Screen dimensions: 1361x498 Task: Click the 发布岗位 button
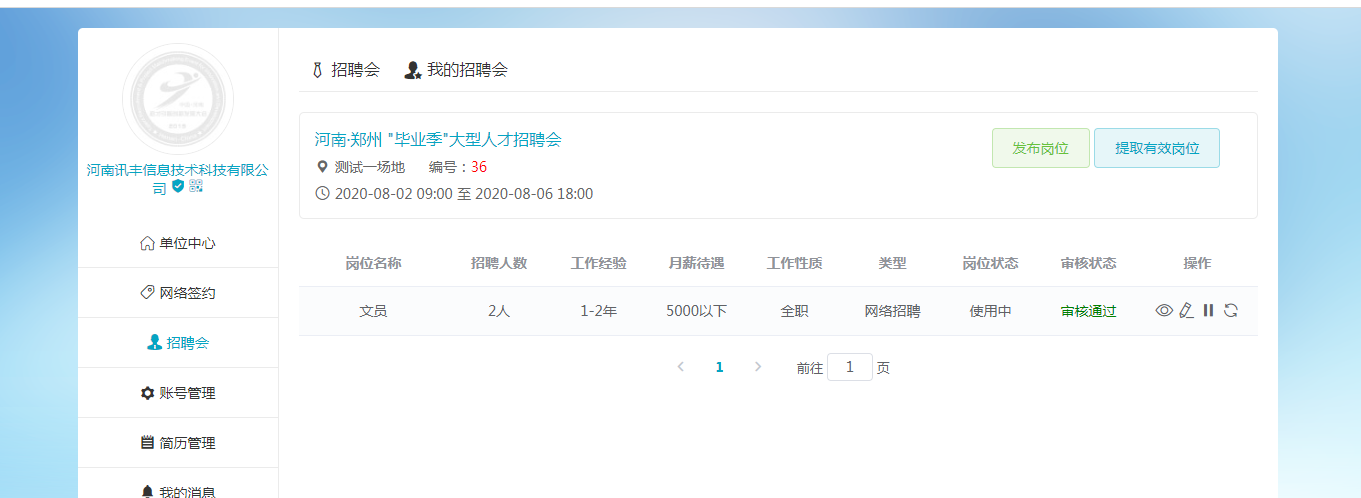click(1040, 148)
